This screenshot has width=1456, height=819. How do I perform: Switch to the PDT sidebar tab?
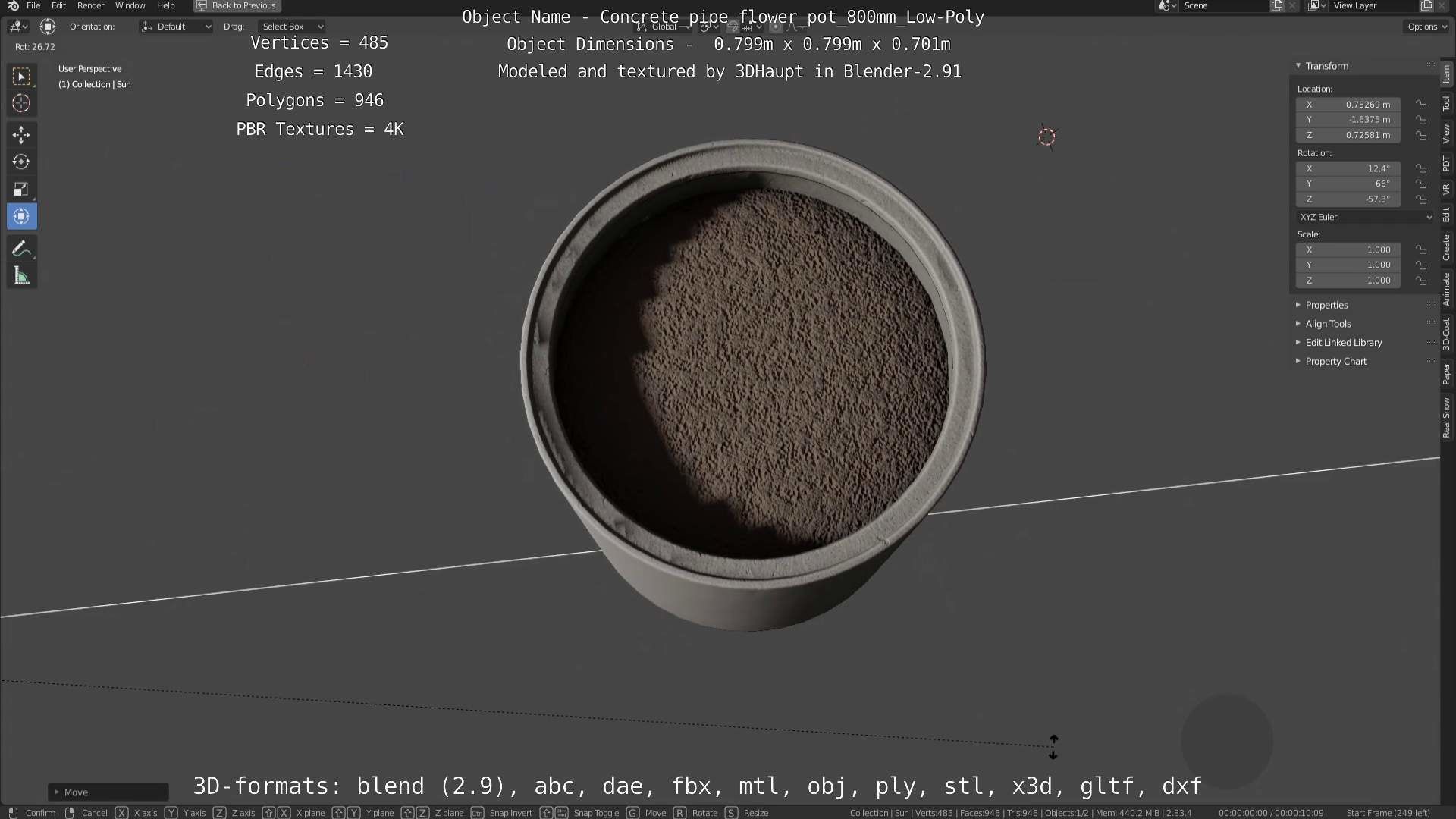(x=1447, y=163)
